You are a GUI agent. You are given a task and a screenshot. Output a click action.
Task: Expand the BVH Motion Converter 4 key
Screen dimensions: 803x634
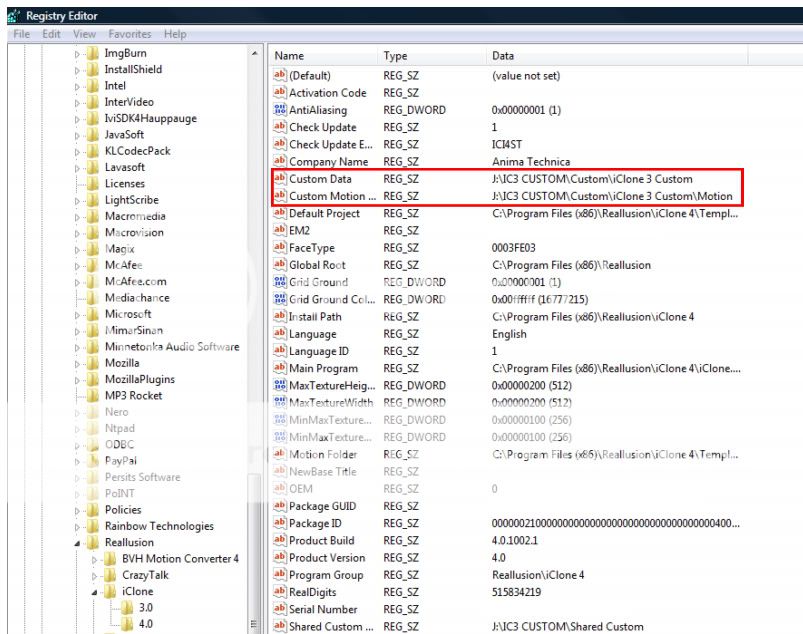click(x=94, y=559)
